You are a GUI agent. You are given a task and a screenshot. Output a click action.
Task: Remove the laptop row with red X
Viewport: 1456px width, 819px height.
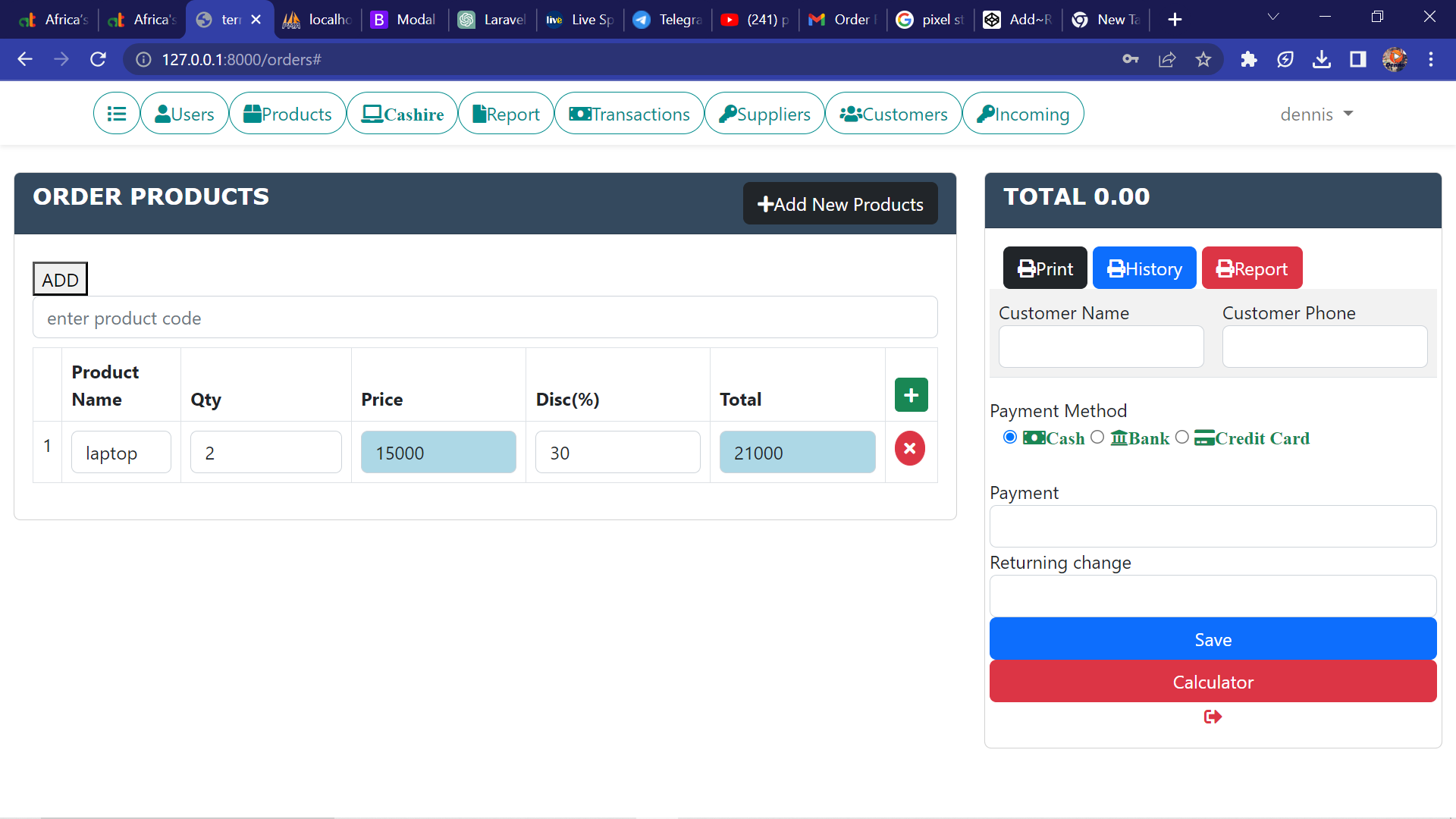[x=910, y=449]
